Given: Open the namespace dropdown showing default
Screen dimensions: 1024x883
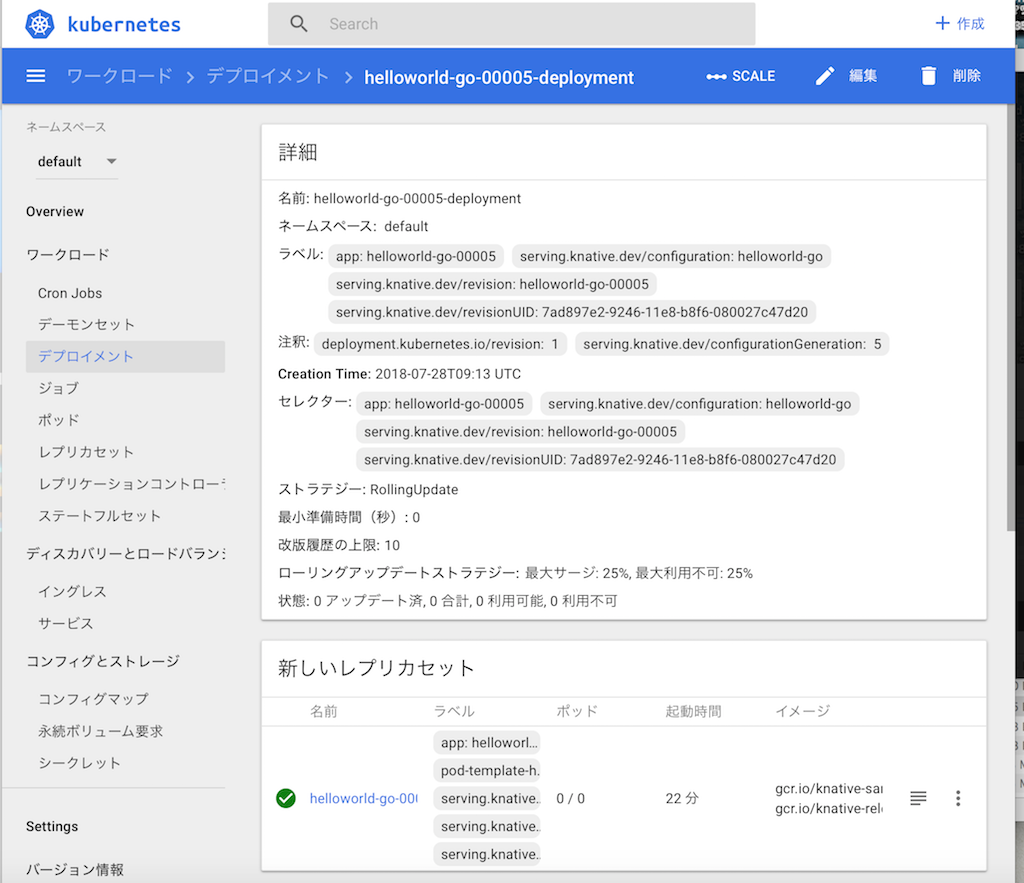Looking at the screenshot, I should coord(77,161).
